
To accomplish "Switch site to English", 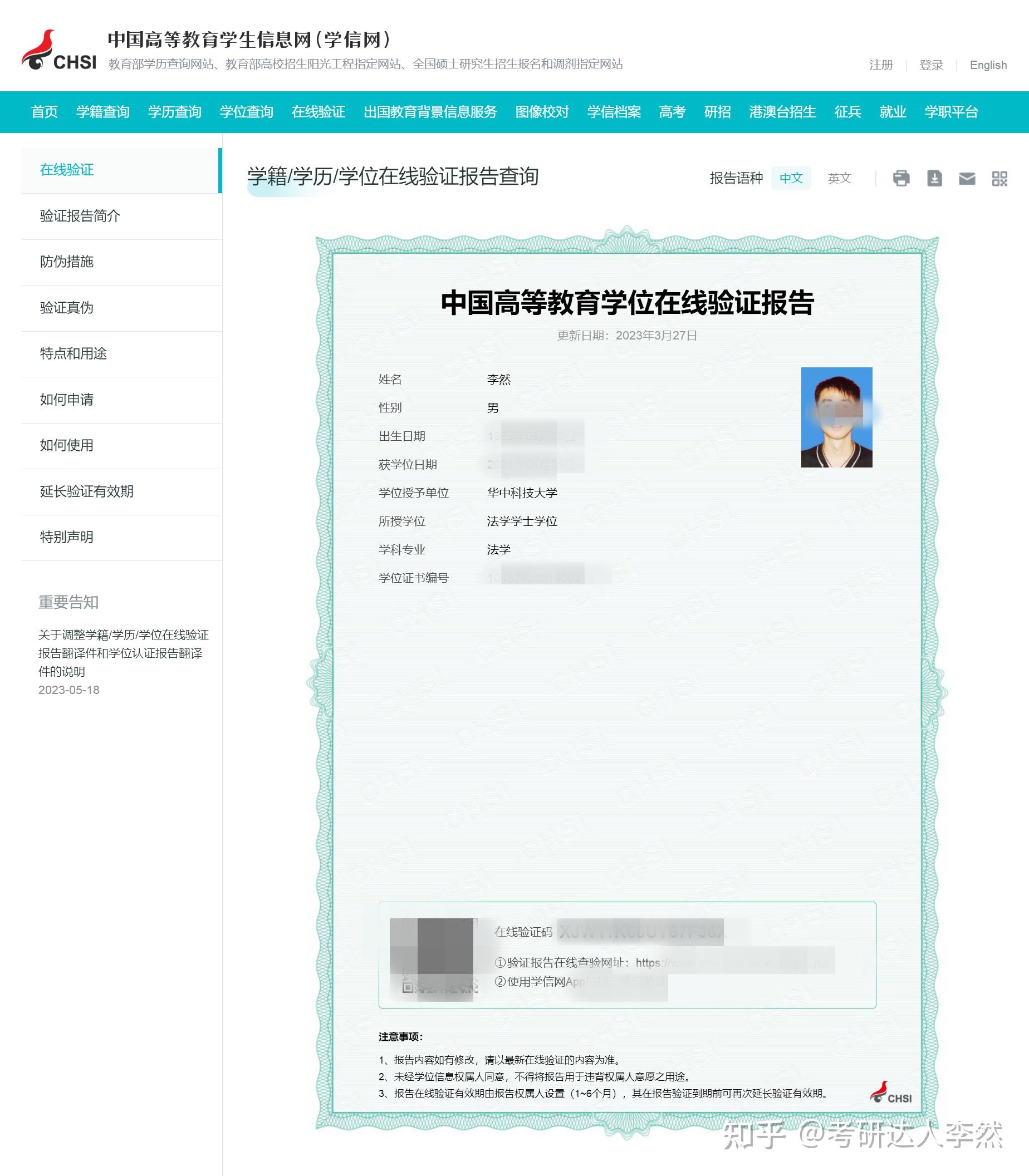I will 988,65.
